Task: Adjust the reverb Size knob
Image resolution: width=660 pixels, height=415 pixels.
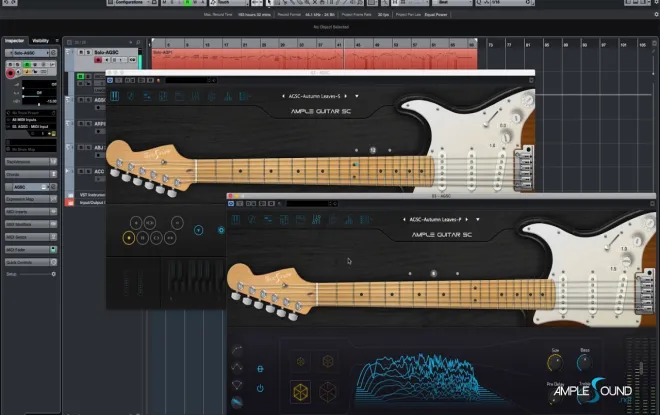Action: (555, 363)
